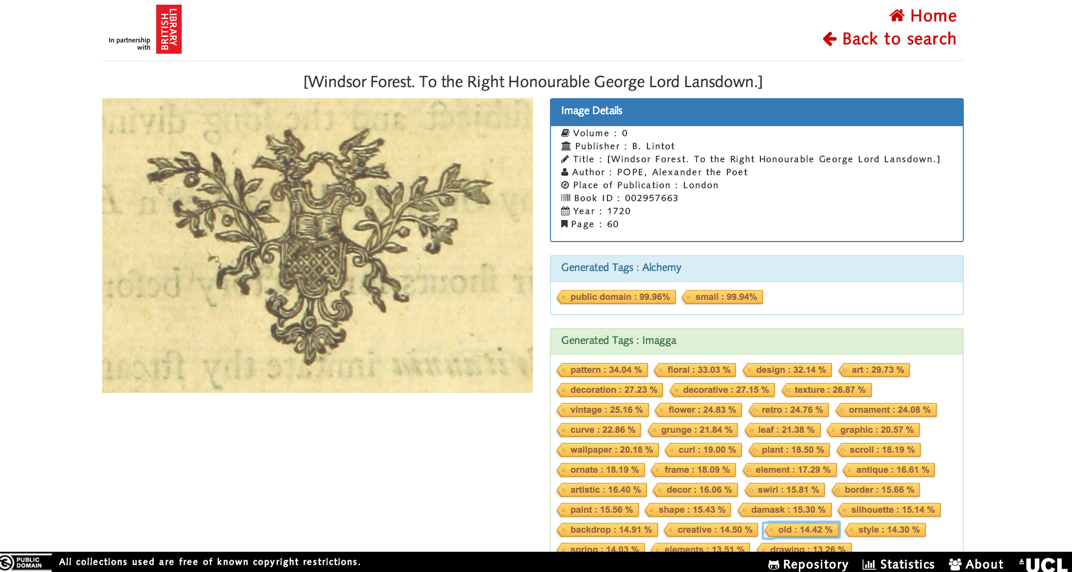
Task: Choose the 'retro : 24.76 %' tag
Action: tap(789, 410)
